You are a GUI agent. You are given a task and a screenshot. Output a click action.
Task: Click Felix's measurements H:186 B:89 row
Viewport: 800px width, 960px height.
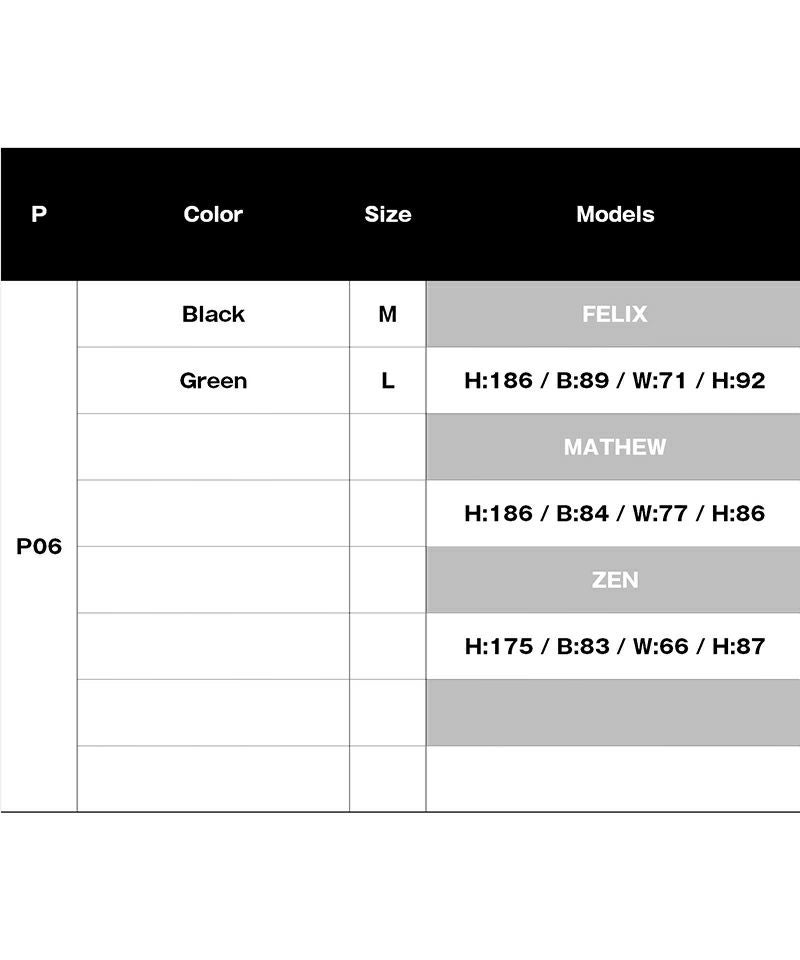614,381
